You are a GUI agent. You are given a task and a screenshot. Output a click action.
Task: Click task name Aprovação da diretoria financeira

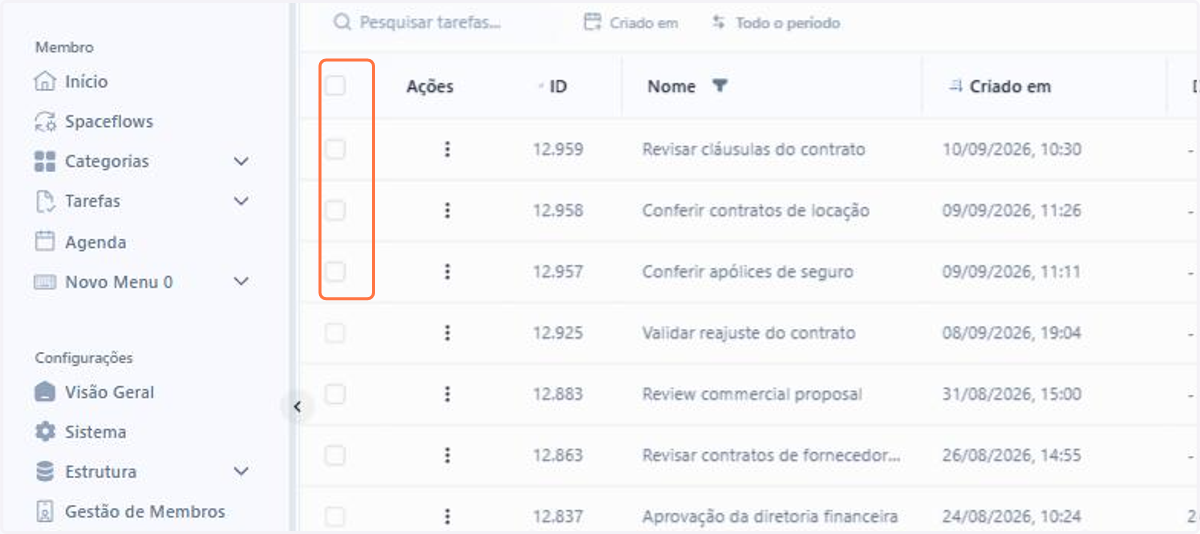pos(769,516)
